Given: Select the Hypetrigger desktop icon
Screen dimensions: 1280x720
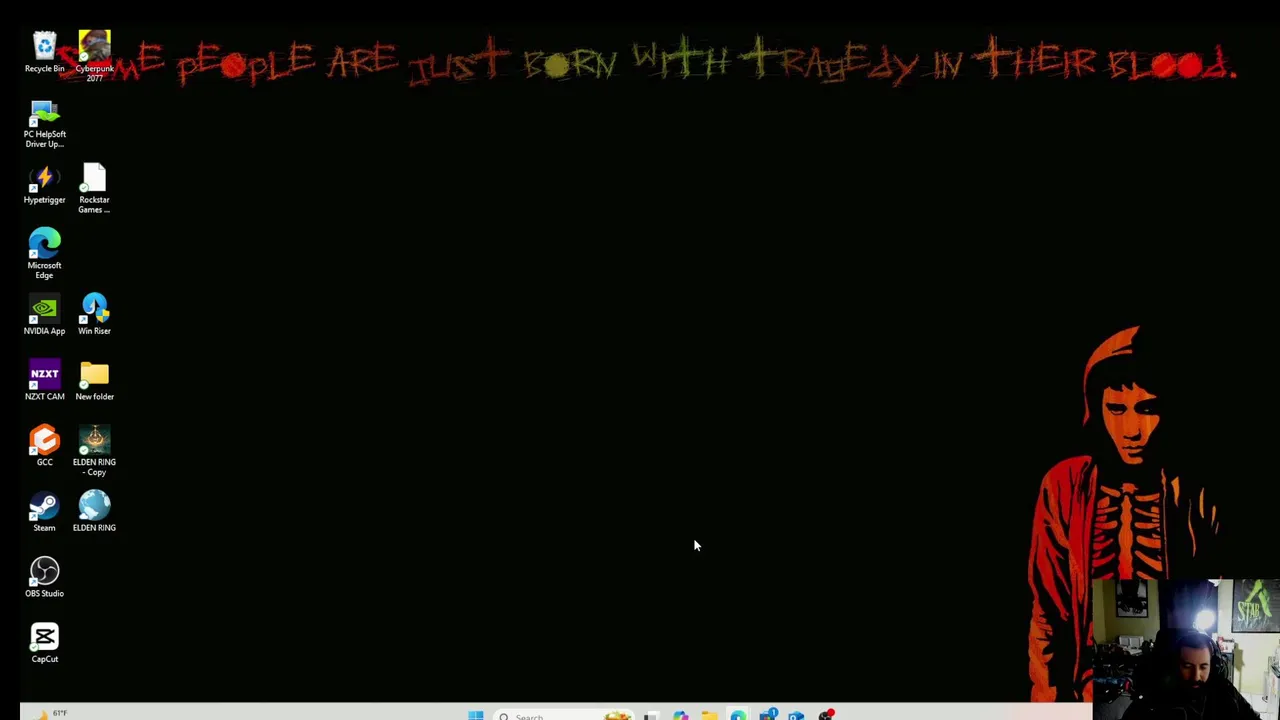Looking at the screenshot, I should (x=44, y=186).
